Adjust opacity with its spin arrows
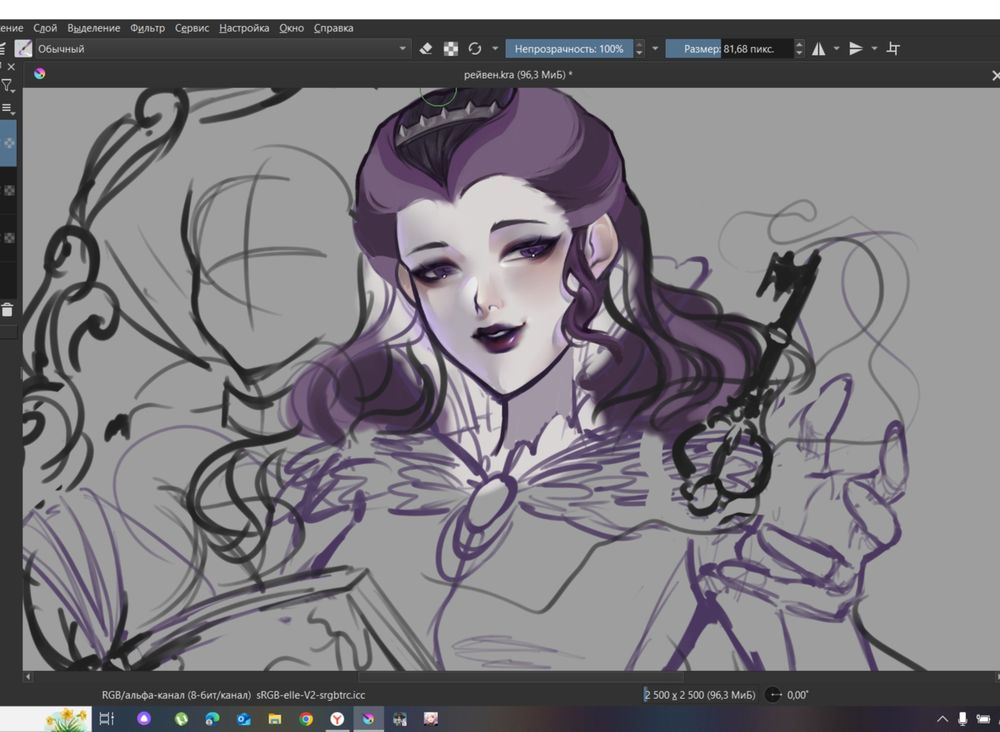 (x=639, y=48)
